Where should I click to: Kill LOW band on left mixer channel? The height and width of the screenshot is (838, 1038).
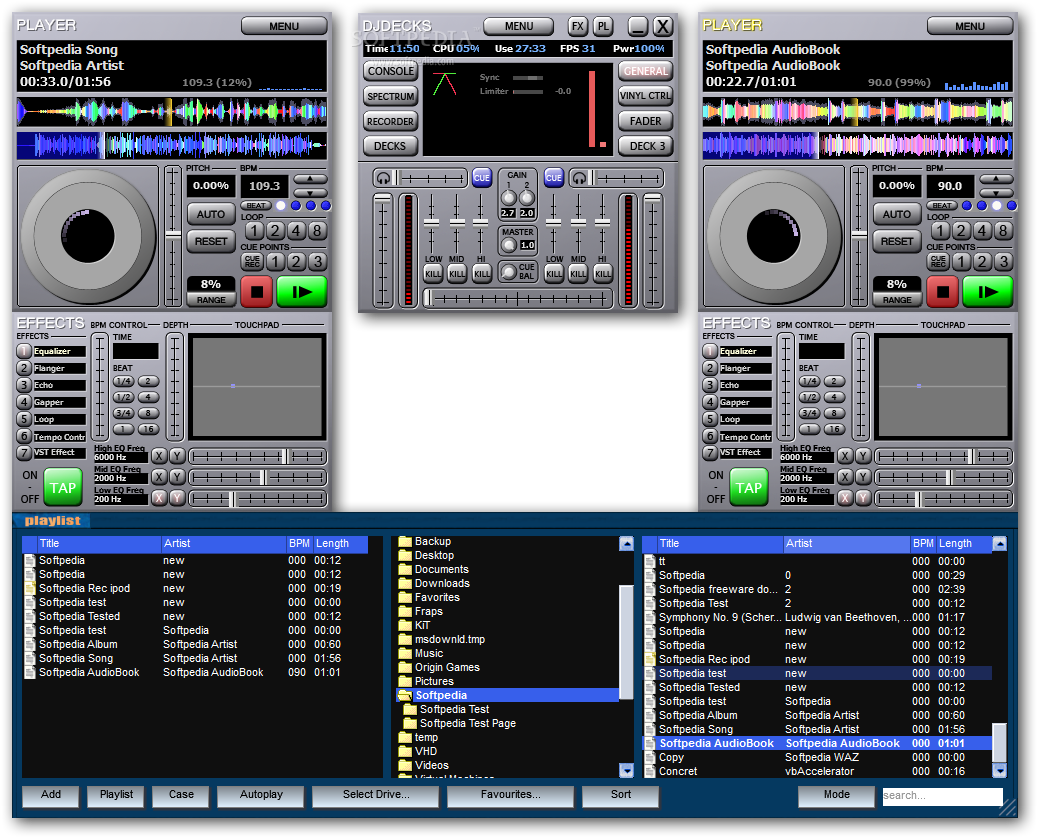tap(433, 273)
